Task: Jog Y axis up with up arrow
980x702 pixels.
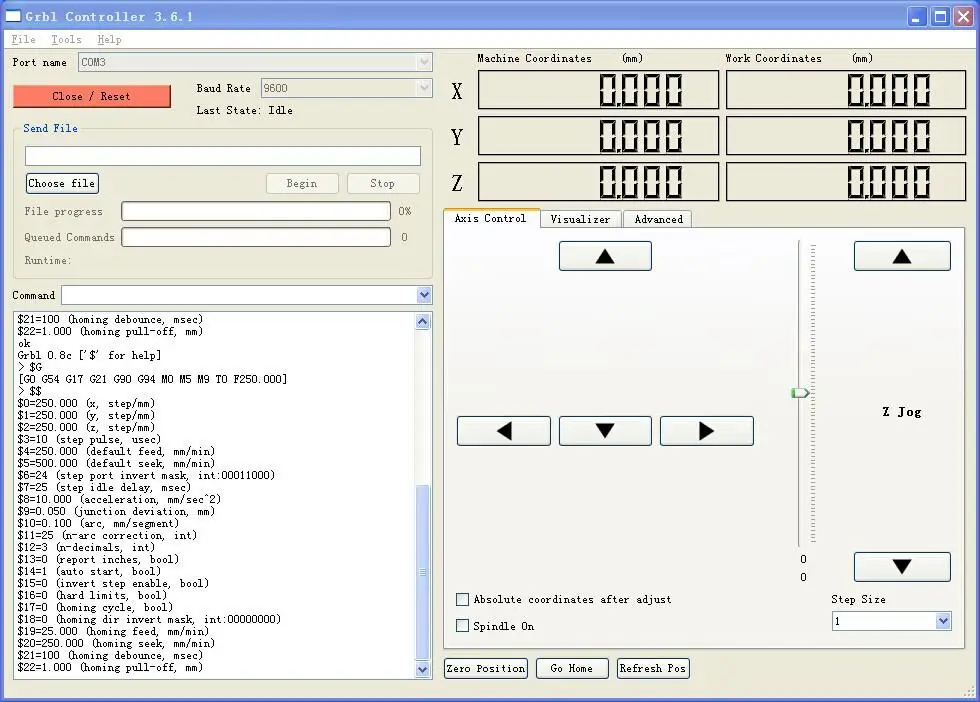Action: (x=605, y=256)
